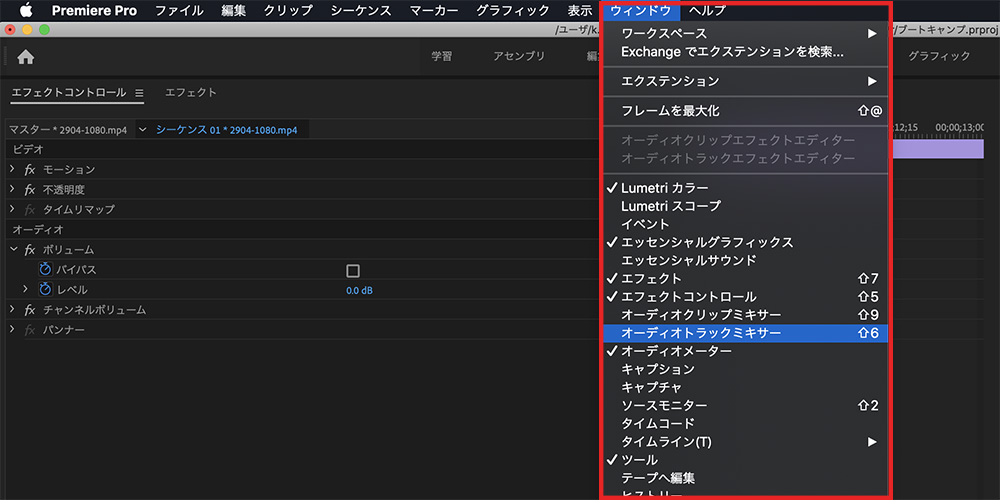This screenshot has width=1000, height=500.
Task: Go to Premiere Pro home screen icon
Action: tap(26, 57)
